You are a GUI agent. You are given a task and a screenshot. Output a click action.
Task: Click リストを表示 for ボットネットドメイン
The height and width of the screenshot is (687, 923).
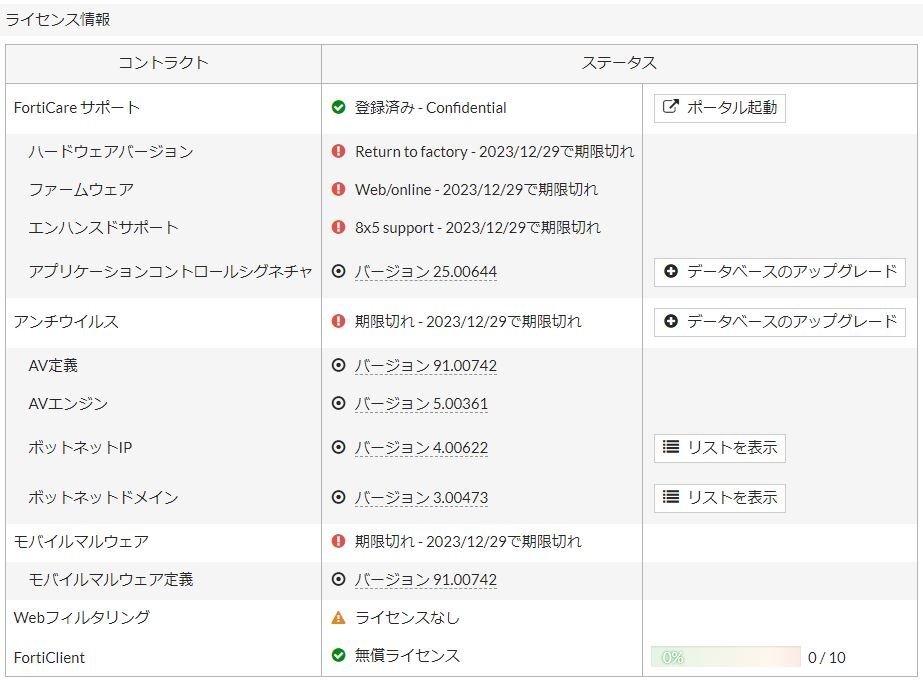(719, 498)
